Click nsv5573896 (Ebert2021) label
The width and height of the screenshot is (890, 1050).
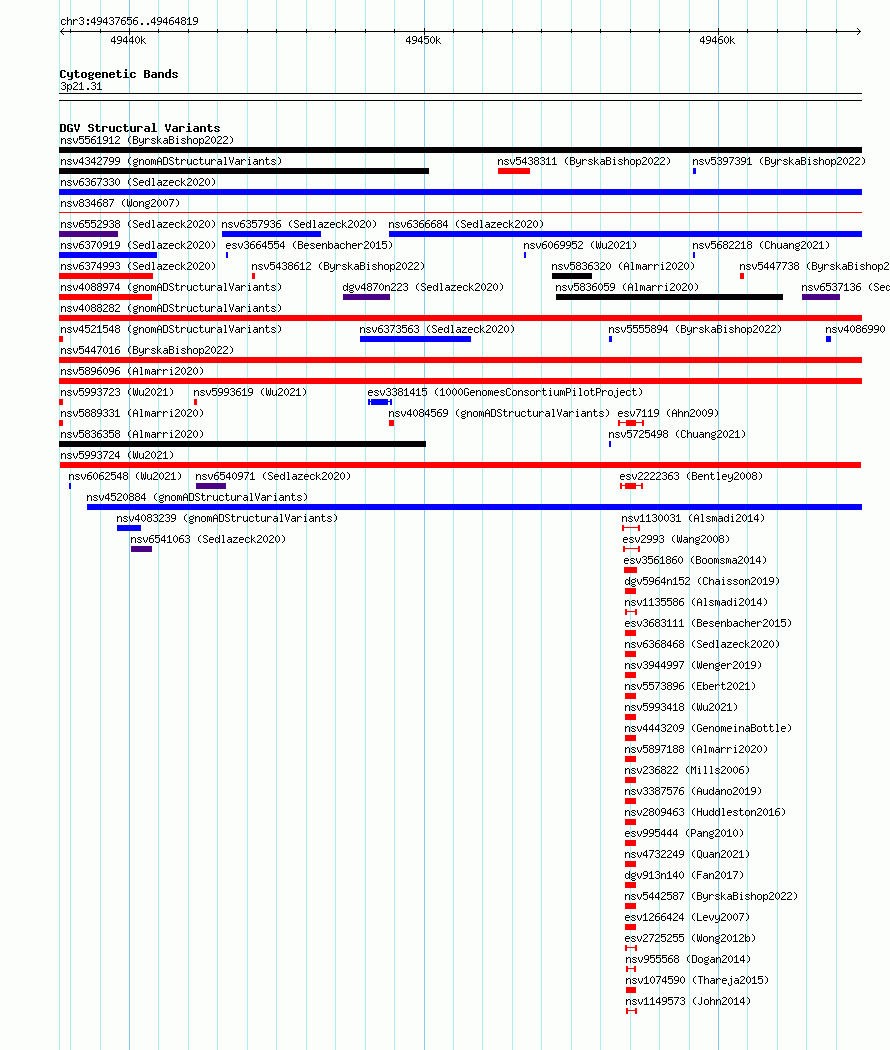pyautogui.click(x=690, y=686)
